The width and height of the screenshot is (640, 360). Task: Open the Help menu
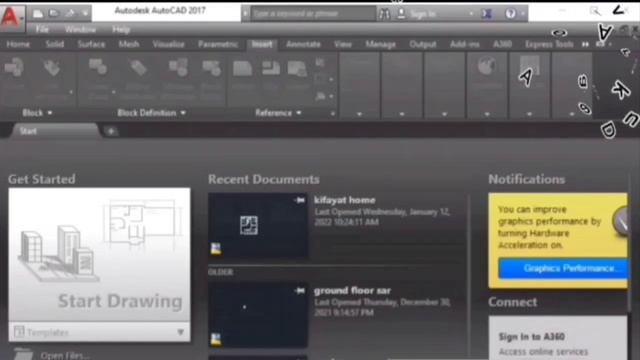pyautogui.click(x=121, y=29)
